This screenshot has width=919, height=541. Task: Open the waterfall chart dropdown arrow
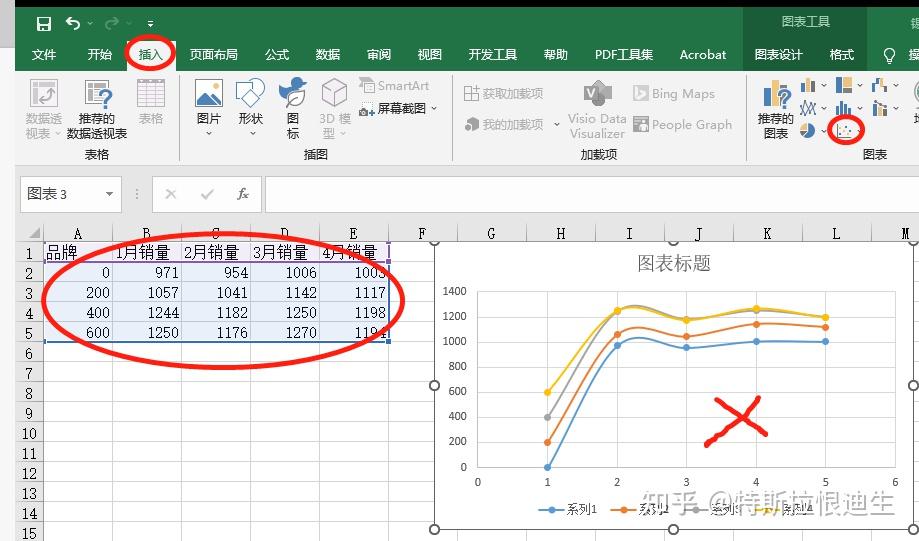click(896, 86)
